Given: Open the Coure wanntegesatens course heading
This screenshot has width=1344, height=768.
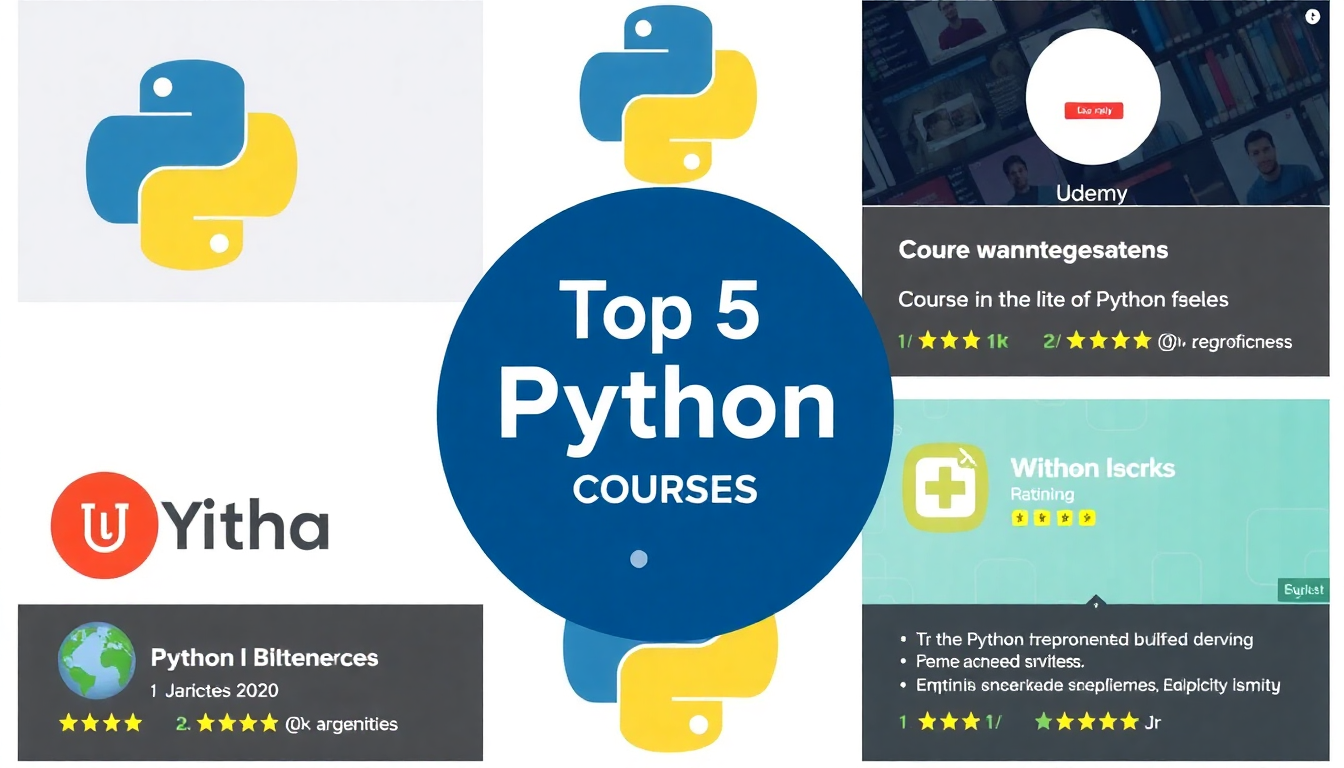Looking at the screenshot, I should coord(1033,250).
